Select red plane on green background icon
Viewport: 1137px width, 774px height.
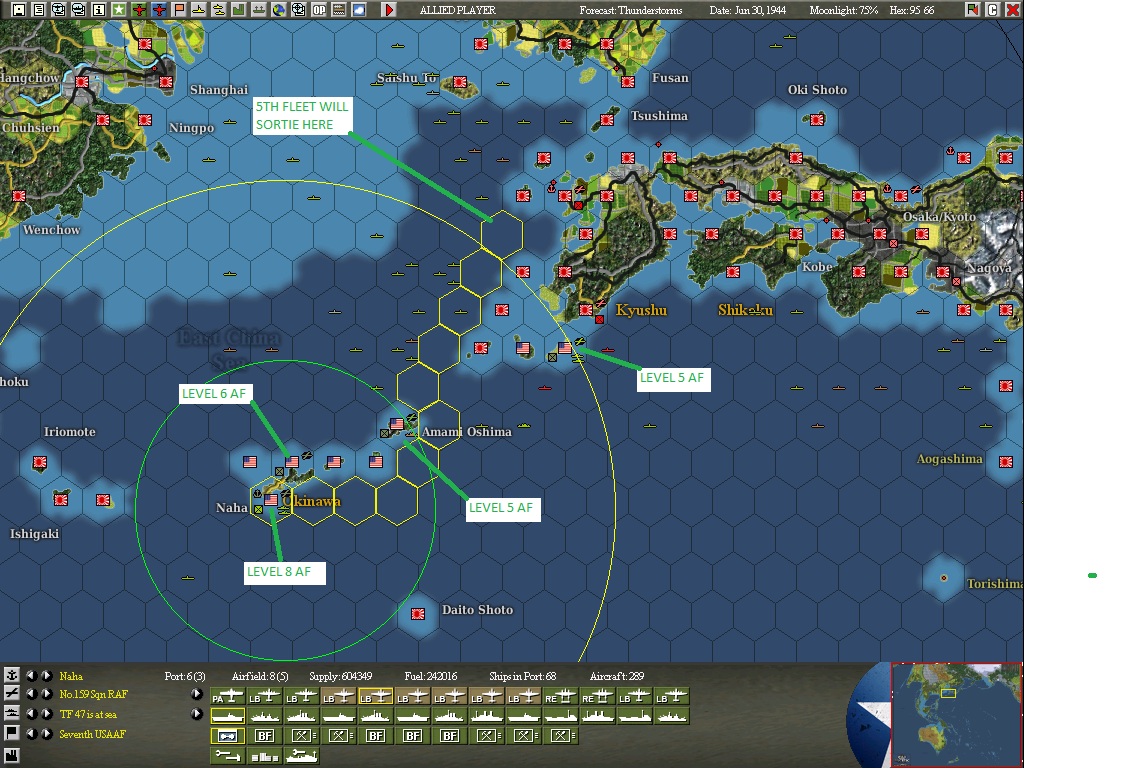click(x=139, y=10)
